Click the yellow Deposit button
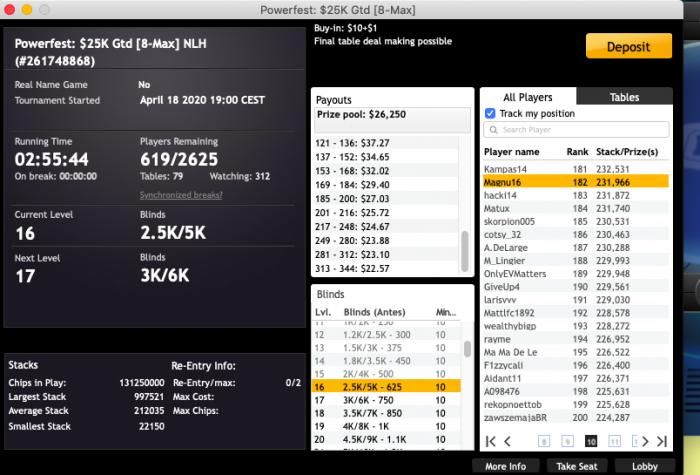 click(629, 46)
